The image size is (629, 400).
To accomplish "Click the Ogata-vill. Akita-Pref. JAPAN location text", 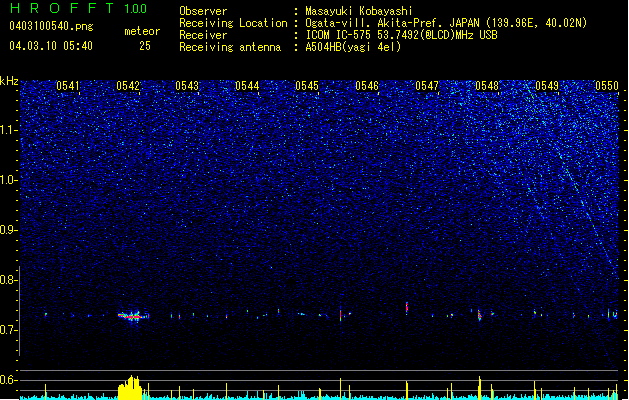I will [x=446, y=23].
